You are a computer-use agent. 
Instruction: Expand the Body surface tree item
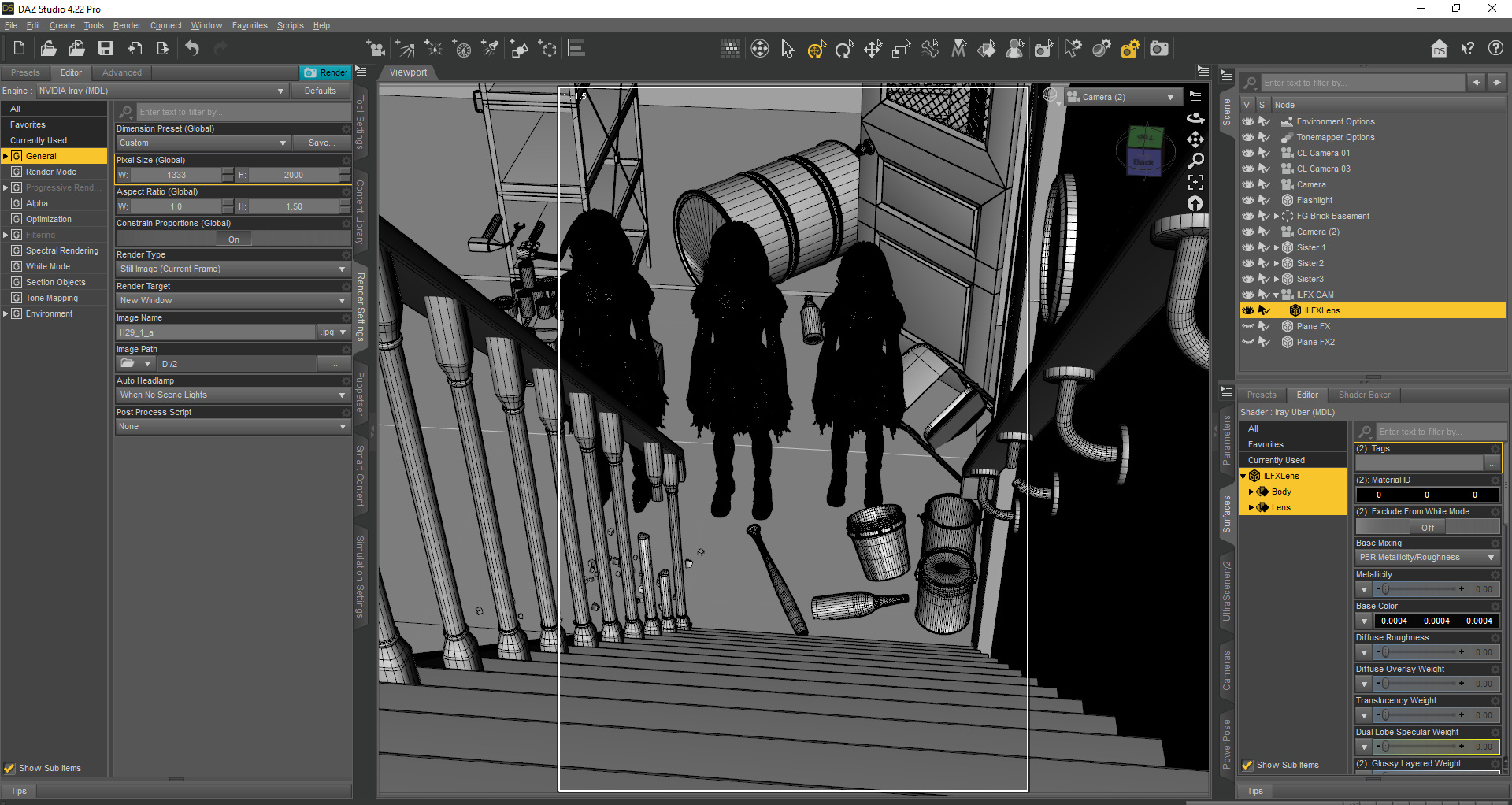pos(1251,492)
